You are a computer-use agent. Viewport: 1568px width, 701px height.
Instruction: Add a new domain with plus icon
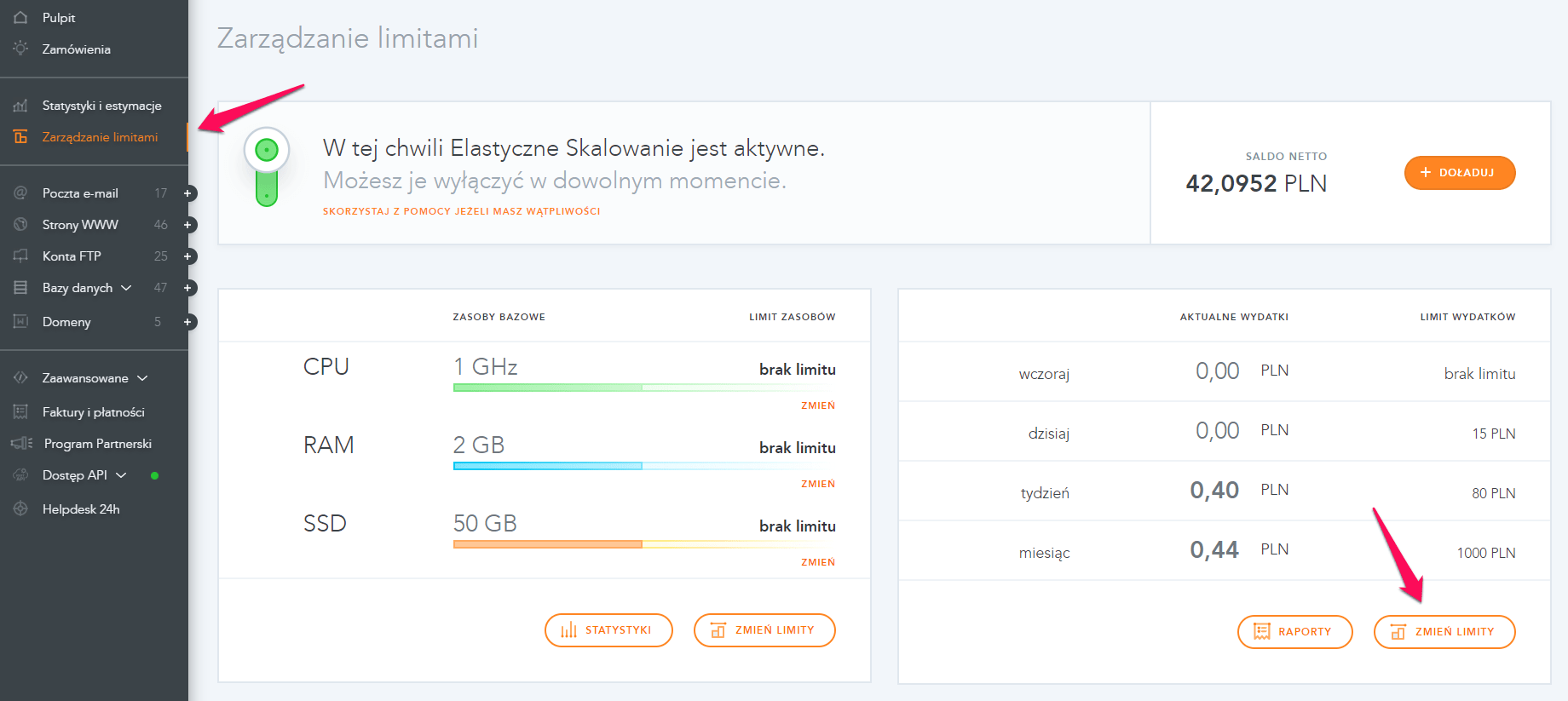[188, 322]
